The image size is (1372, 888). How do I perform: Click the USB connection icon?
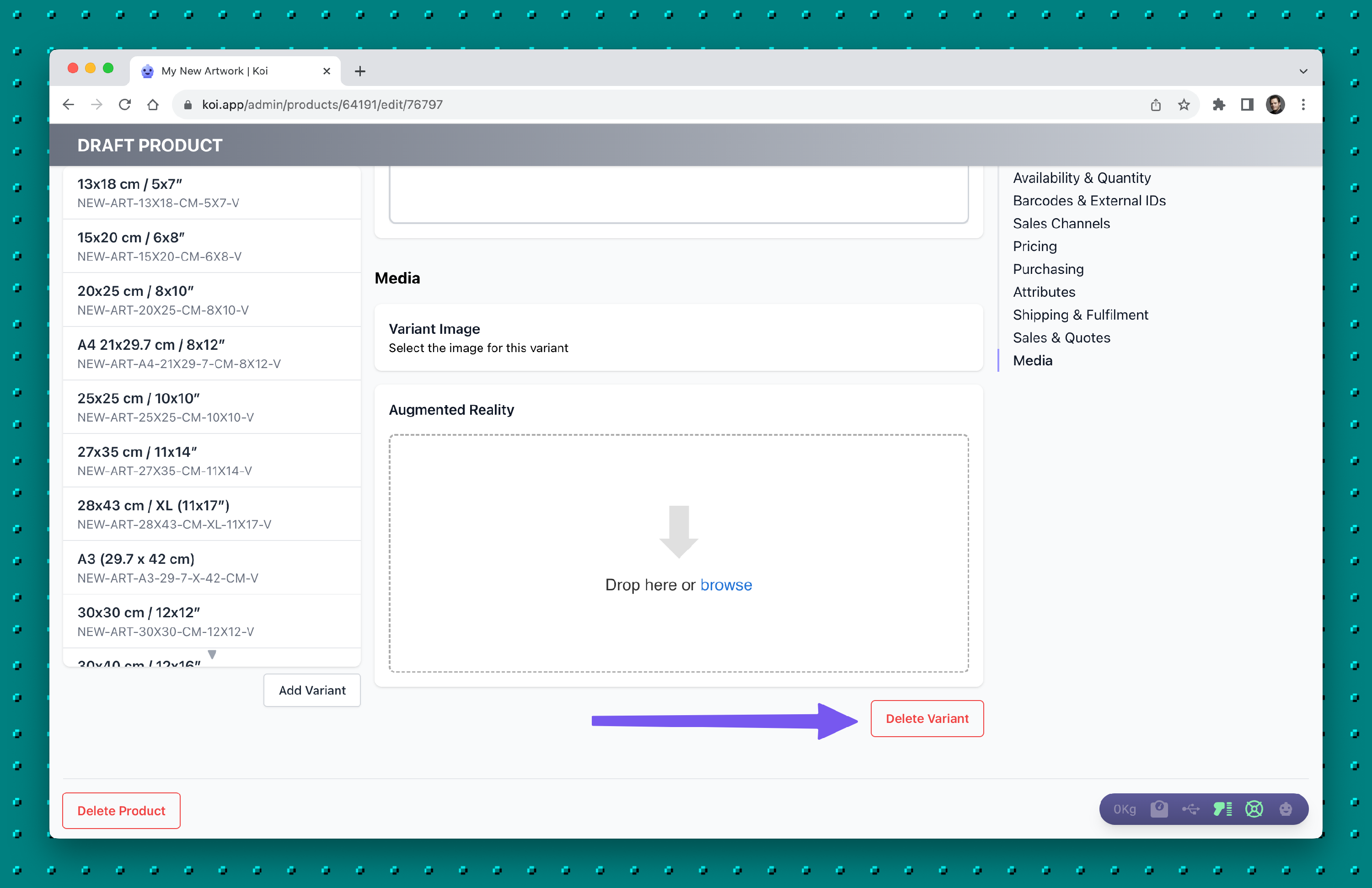coord(1190,809)
